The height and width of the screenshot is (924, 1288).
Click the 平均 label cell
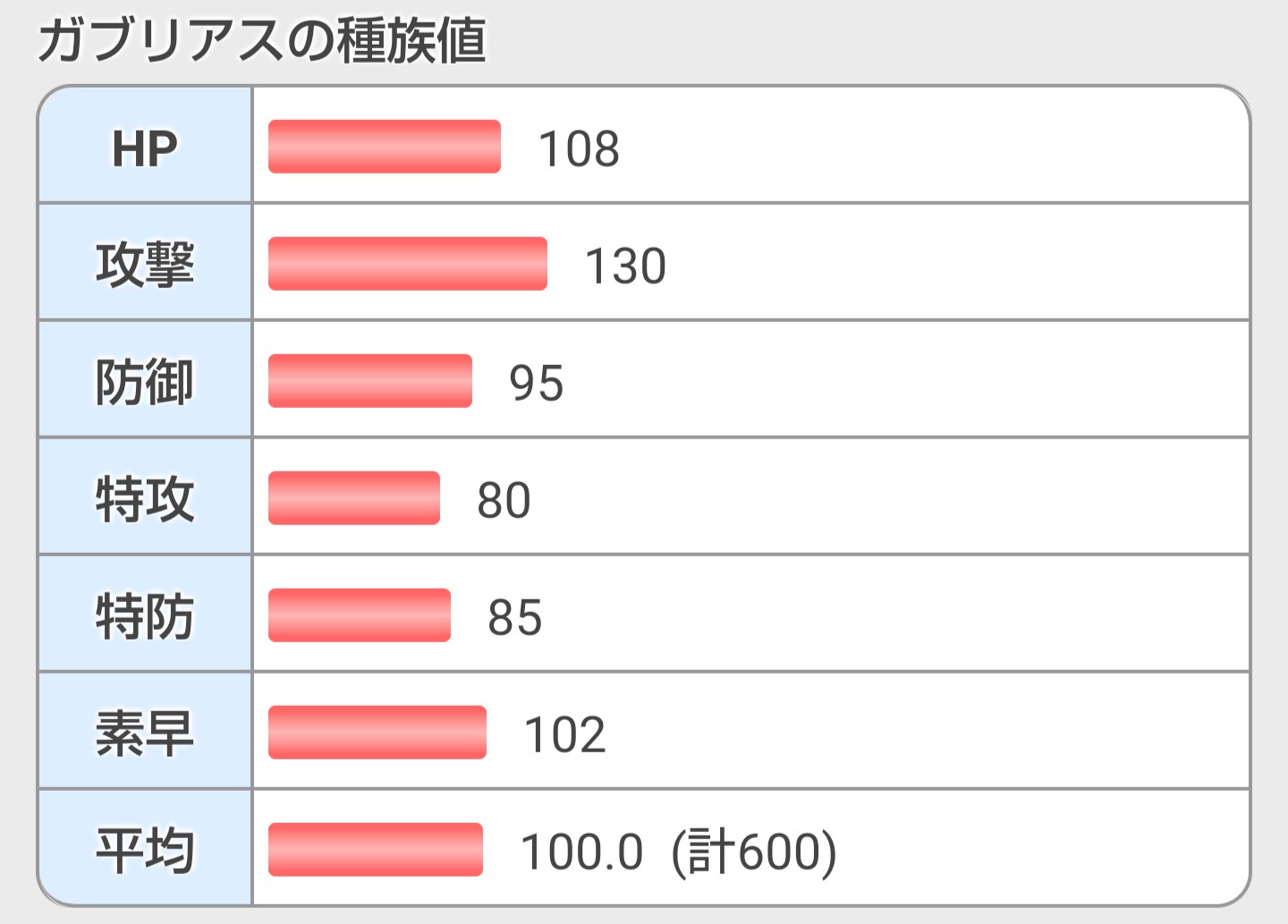point(145,848)
